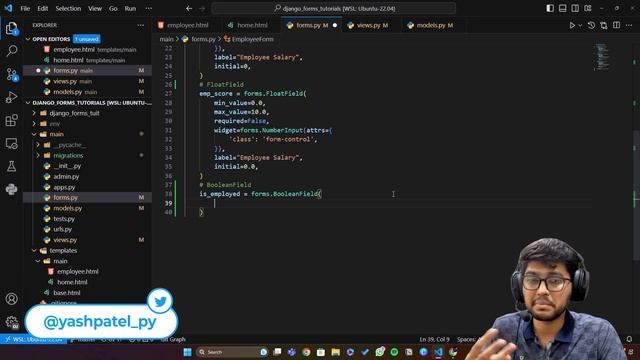Open the File menu
640x360 pixels.
coord(25,8)
